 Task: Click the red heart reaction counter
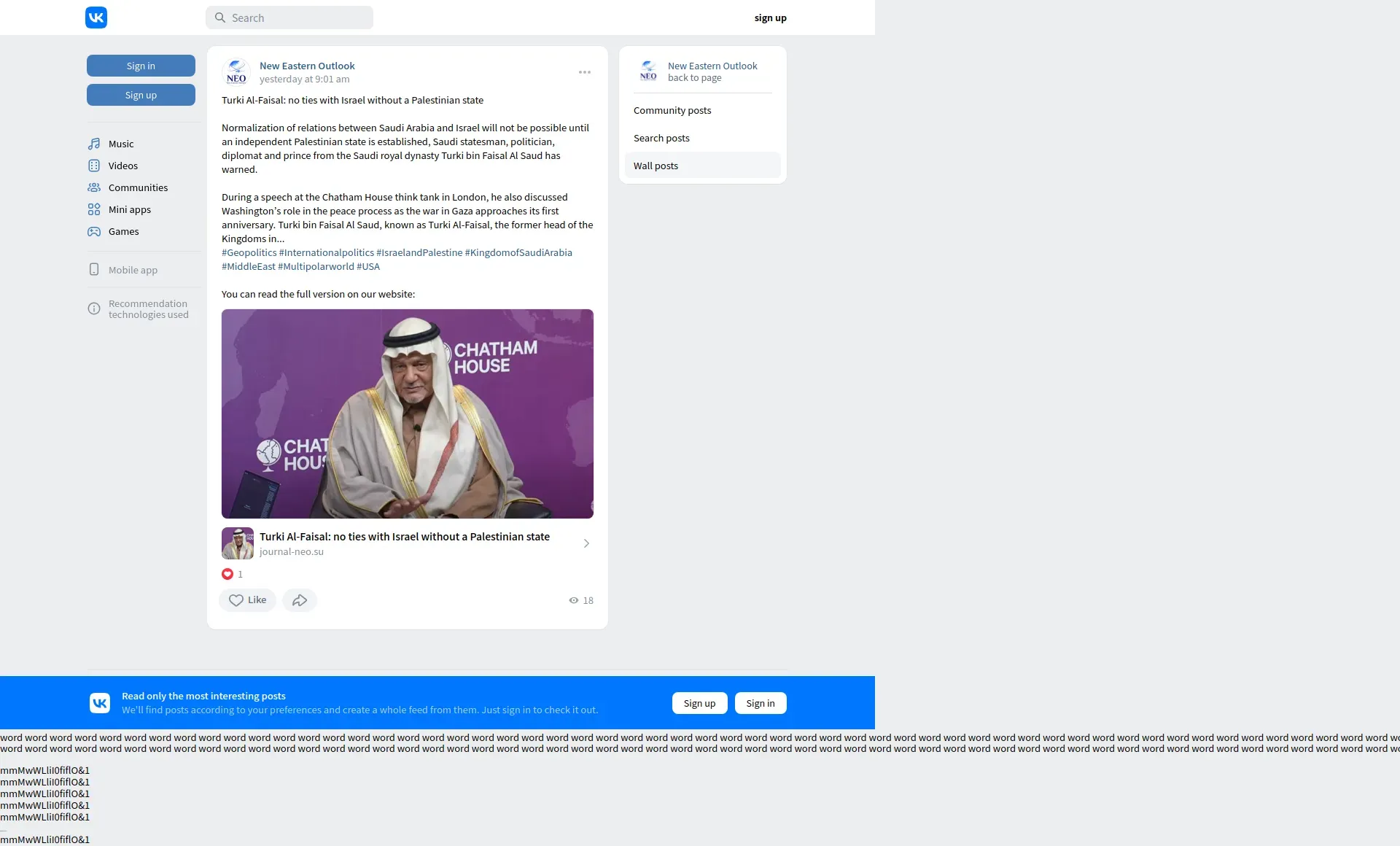click(x=227, y=574)
